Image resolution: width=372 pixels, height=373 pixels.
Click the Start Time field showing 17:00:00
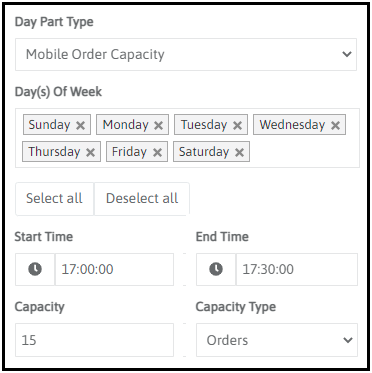114,269
